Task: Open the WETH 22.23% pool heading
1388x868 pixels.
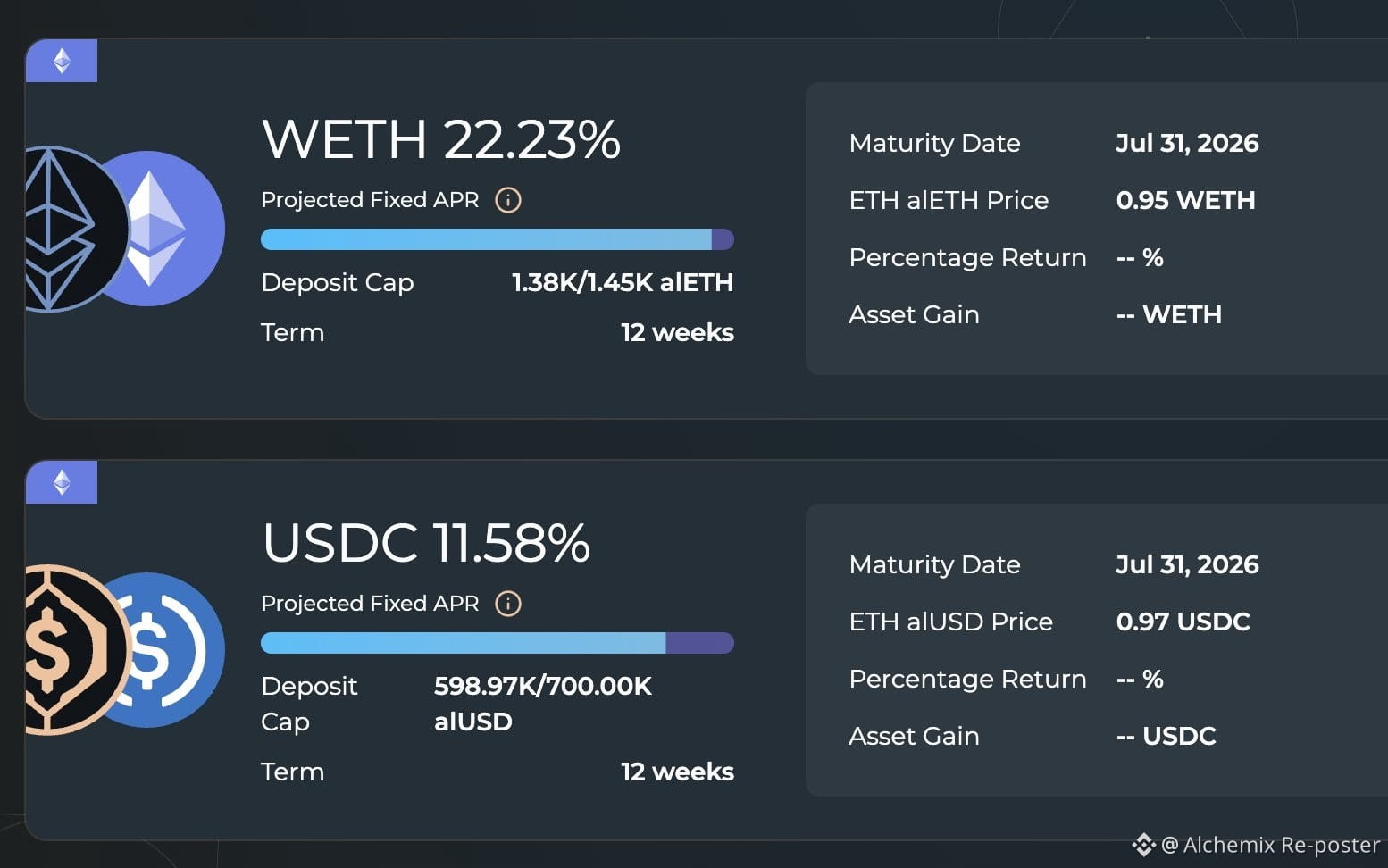Action: coord(441,139)
